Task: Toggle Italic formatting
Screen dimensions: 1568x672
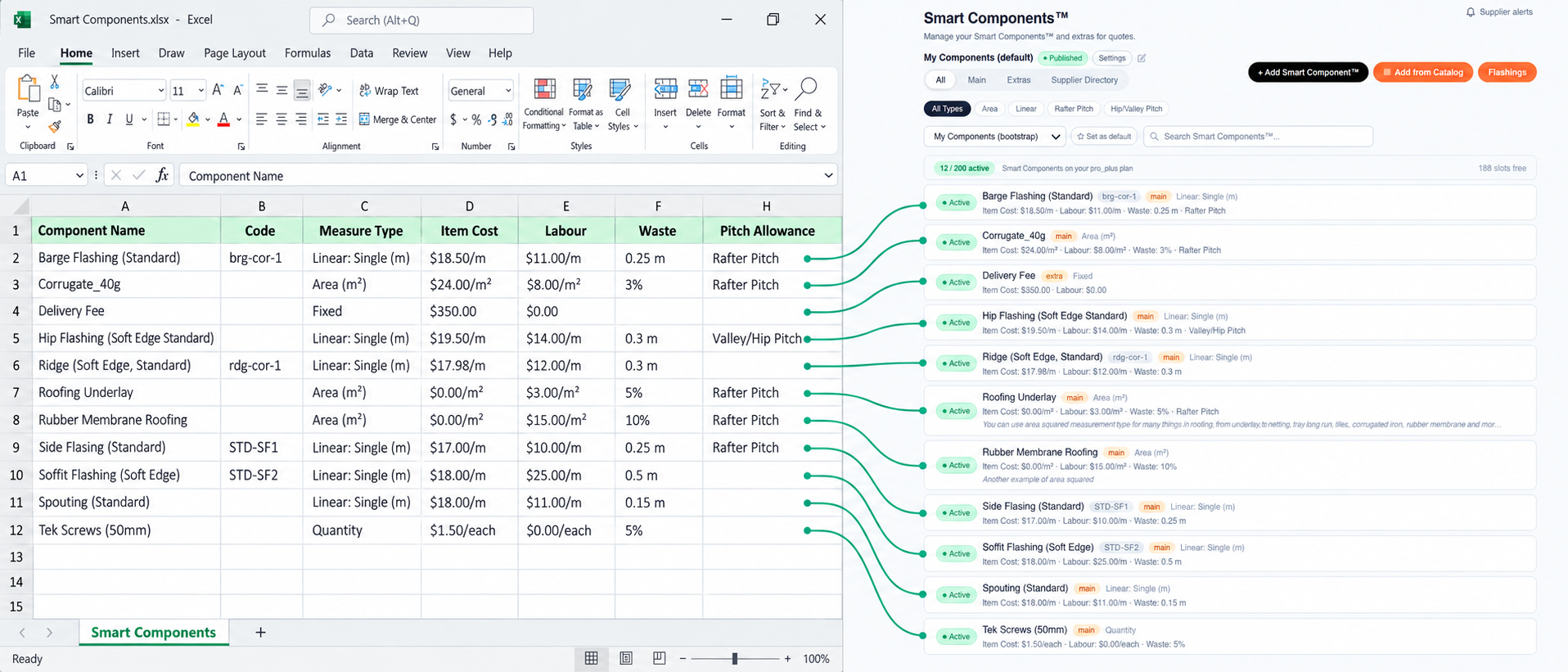Action: pos(110,120)
